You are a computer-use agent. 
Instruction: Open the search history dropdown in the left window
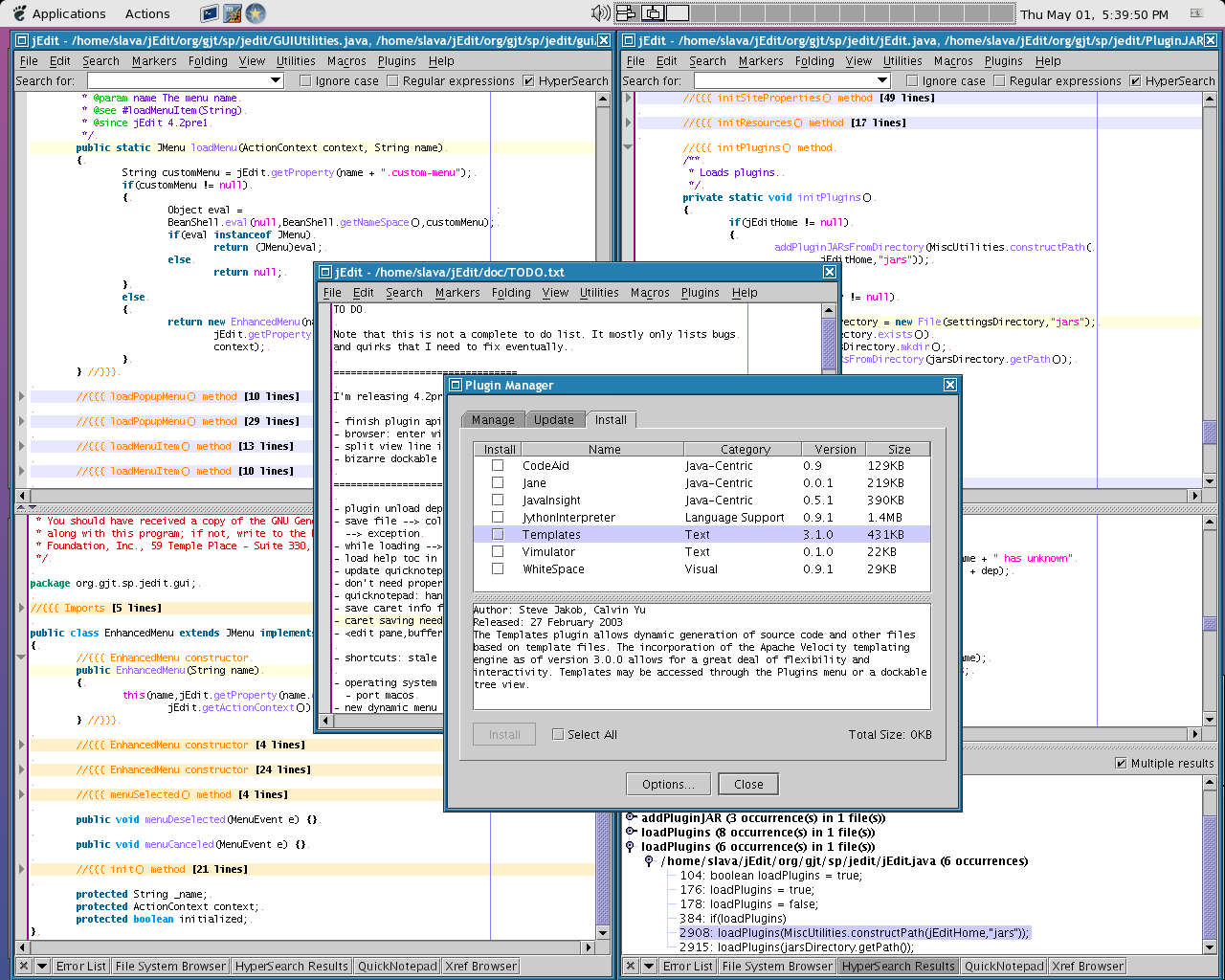pos(276,80)
